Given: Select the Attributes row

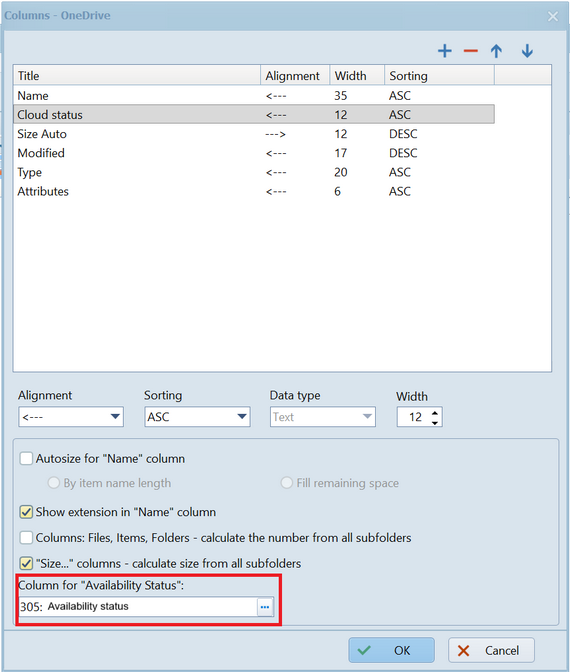Looking at the screenshot, I should click(254, 191).
